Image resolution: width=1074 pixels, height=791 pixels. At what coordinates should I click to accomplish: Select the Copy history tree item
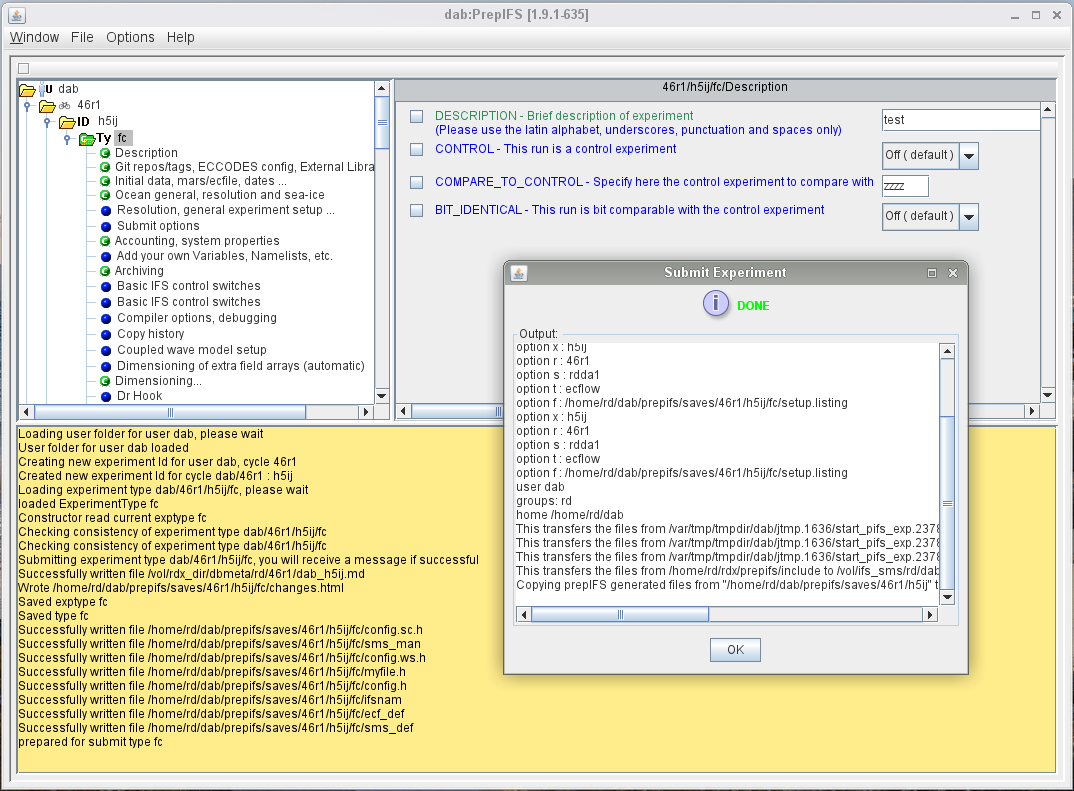tap(151, 334)
